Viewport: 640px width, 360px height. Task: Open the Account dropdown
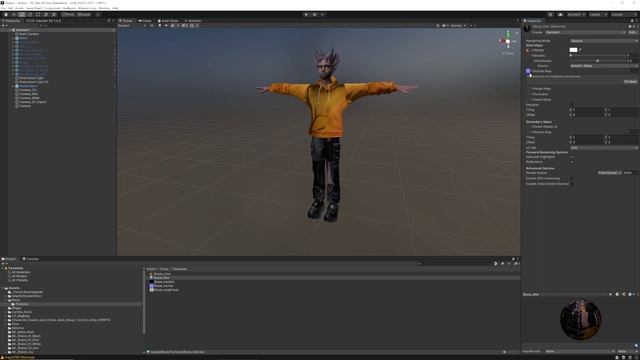click(x=576, y=14)
